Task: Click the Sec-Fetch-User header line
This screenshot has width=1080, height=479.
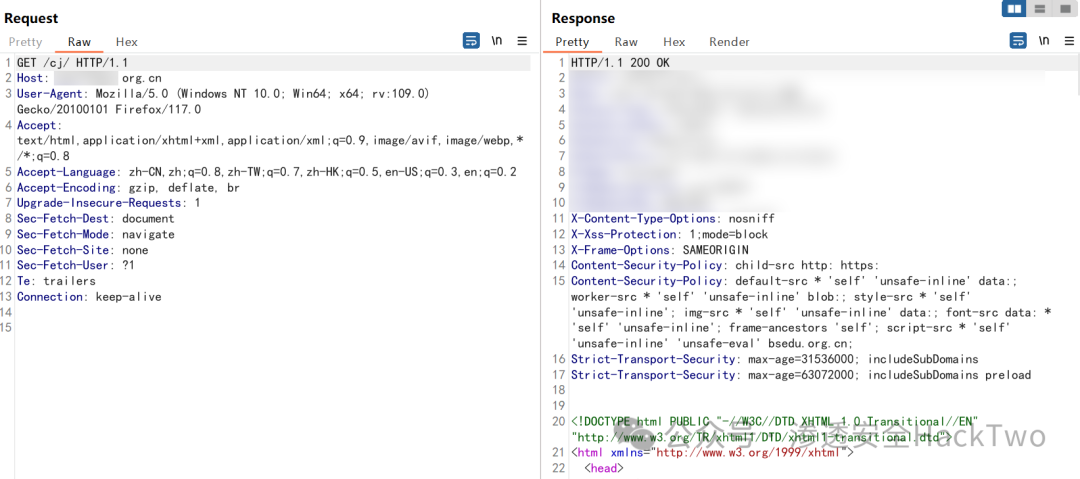Action: 76,265
